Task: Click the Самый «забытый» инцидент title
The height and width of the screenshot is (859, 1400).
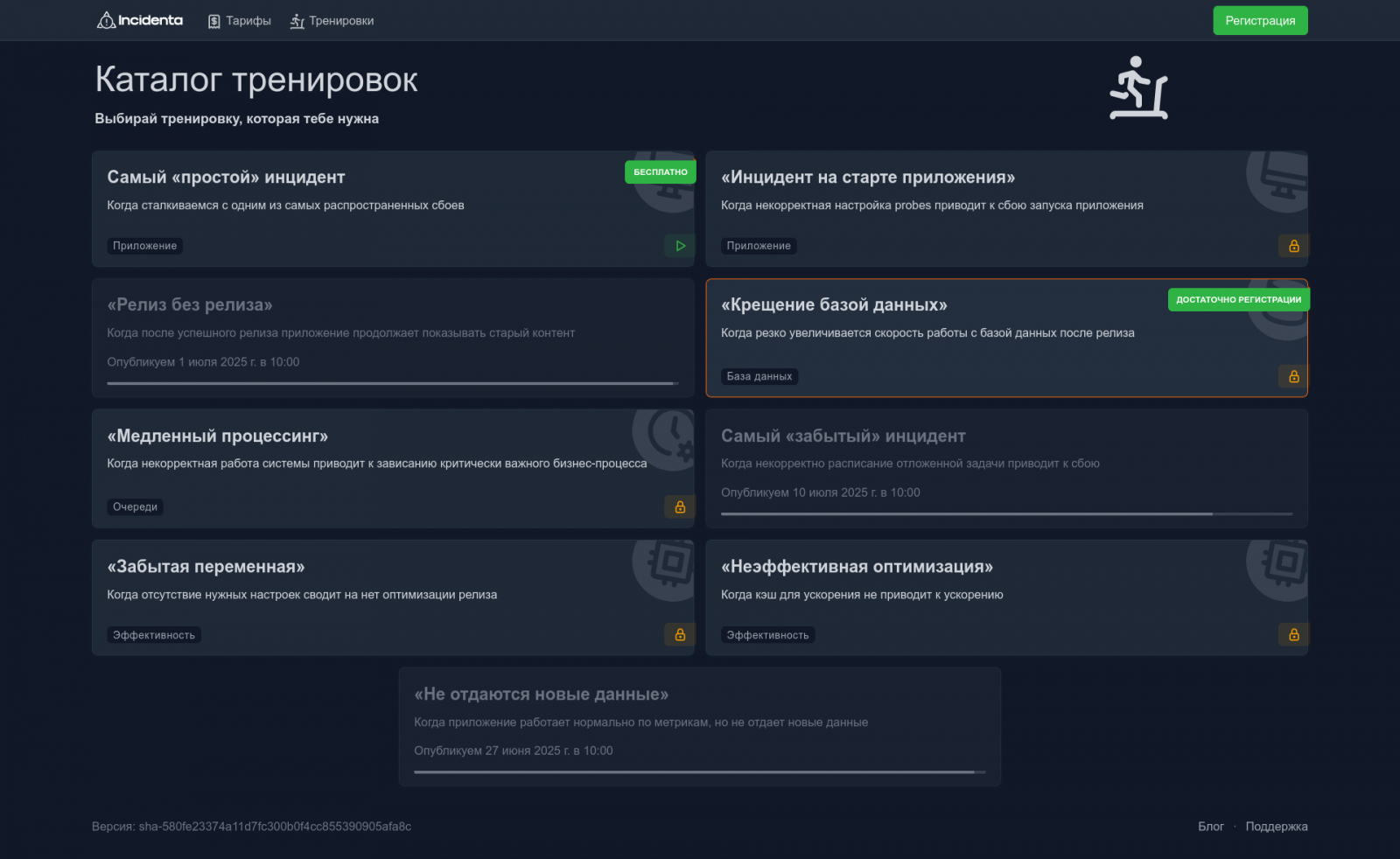Action: [x=843, y=436]
